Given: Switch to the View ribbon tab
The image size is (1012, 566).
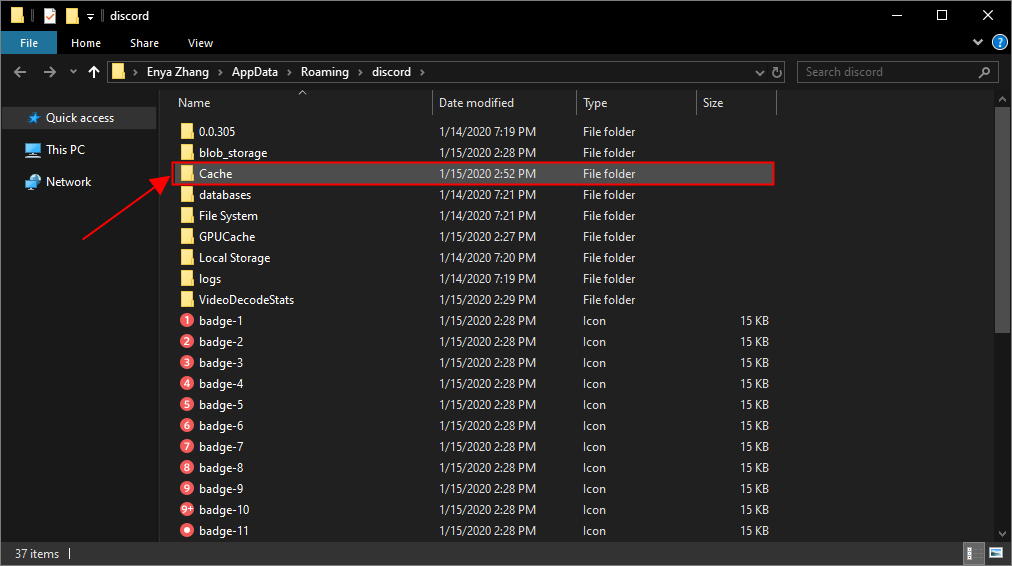Looking at the screenshot, I should pyautogui.click(x=200, y=43).
